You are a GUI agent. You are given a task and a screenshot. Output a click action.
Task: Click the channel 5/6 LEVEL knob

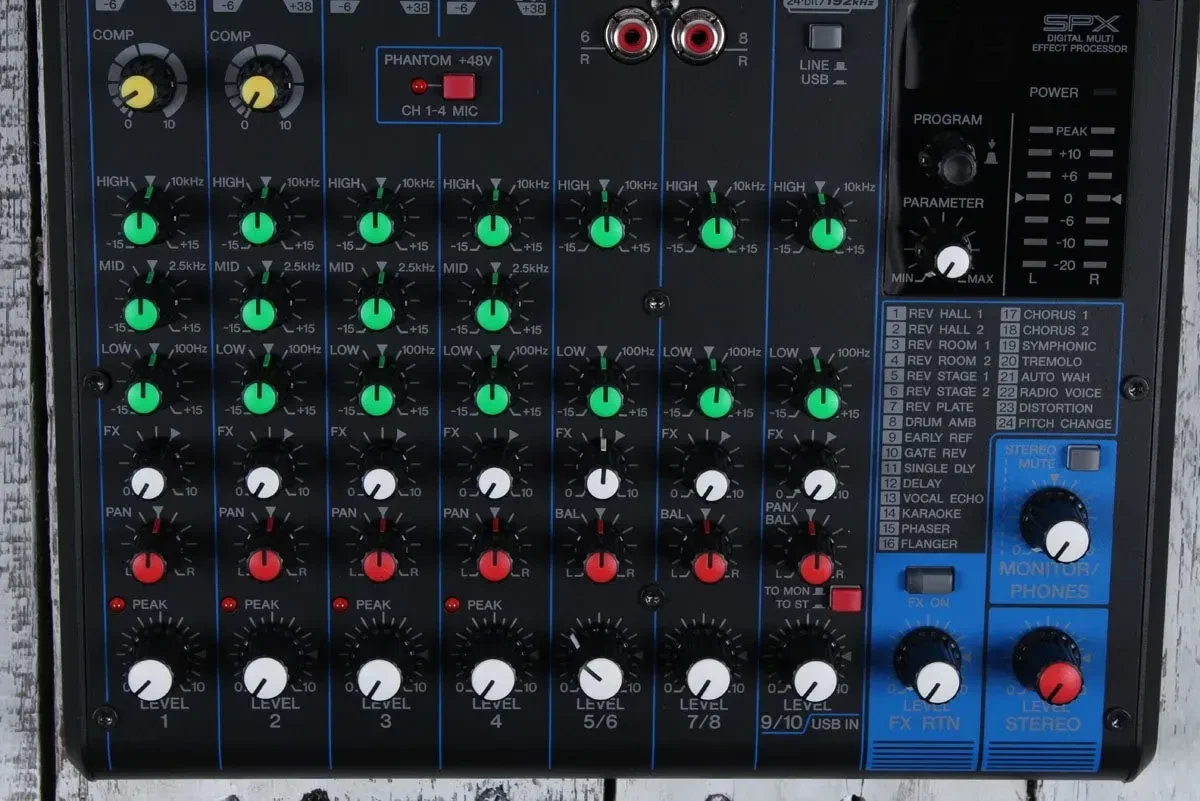tap(600, 678)
